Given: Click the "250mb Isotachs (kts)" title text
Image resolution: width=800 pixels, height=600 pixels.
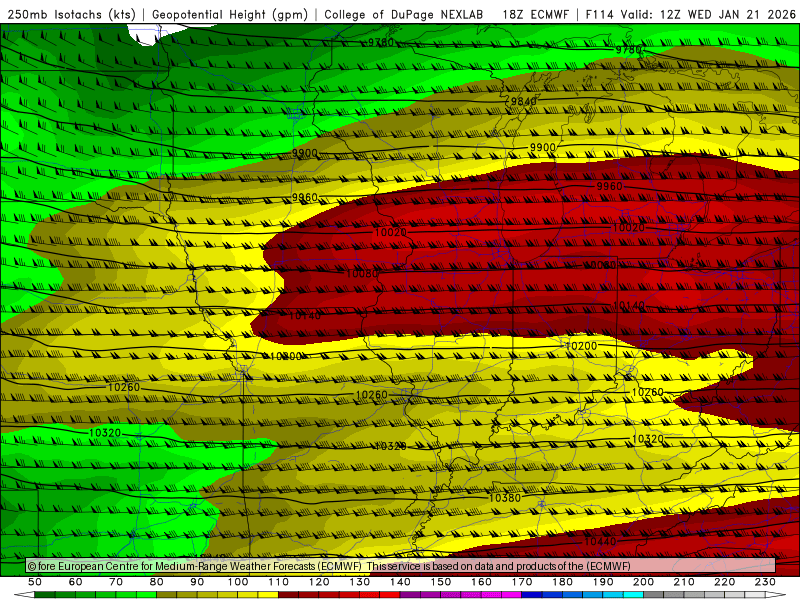Looking at the screenshot, I should (71, 15).
